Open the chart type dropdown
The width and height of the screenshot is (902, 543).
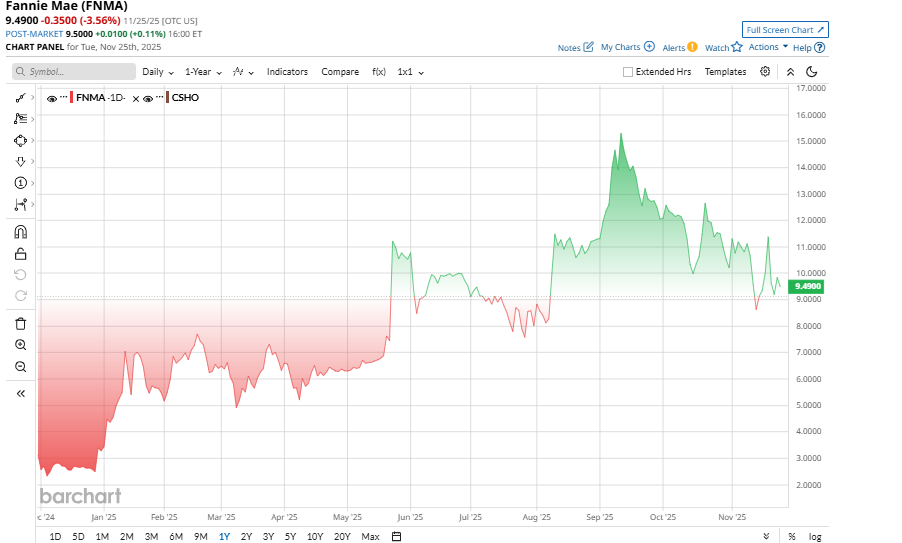[x=243, y=72]
